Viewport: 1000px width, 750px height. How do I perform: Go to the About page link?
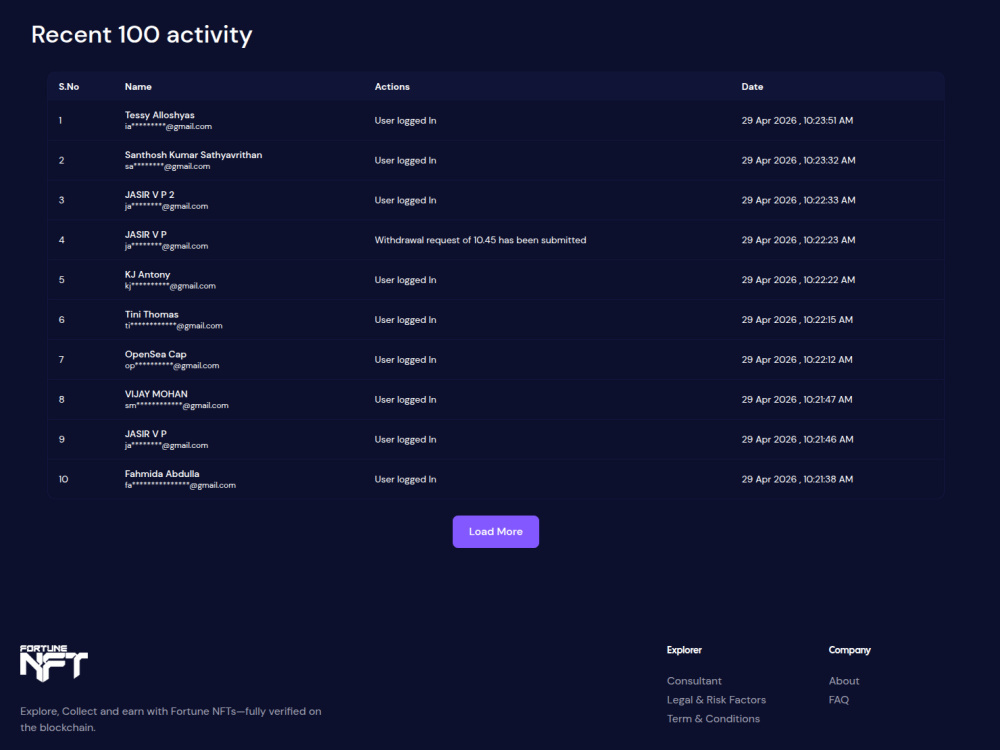(x=844, y=680)
